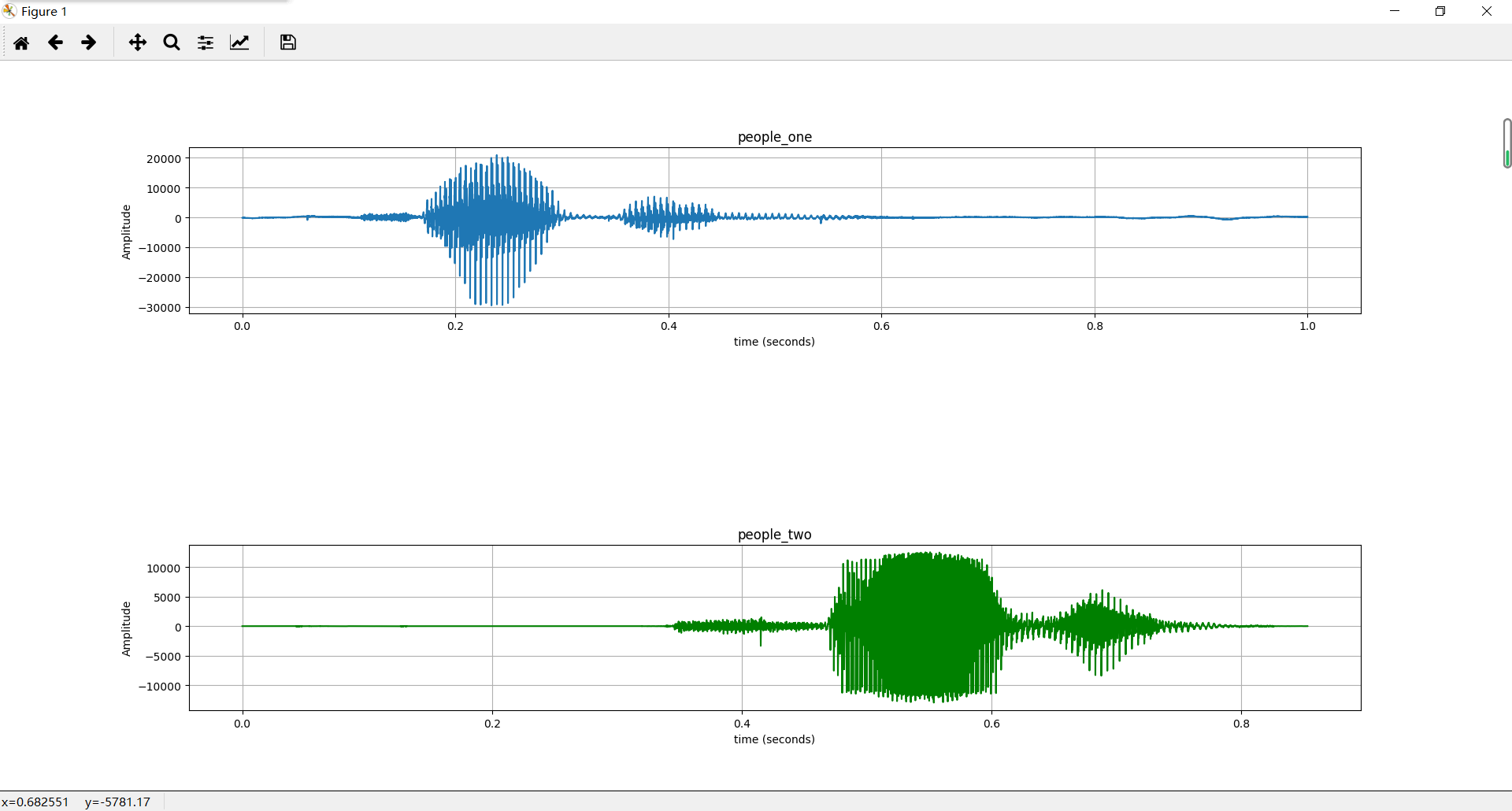Go back to previous view arrow
Image resolution: width=1512 pixels, height=811 pixels.
tap(55, 43)
